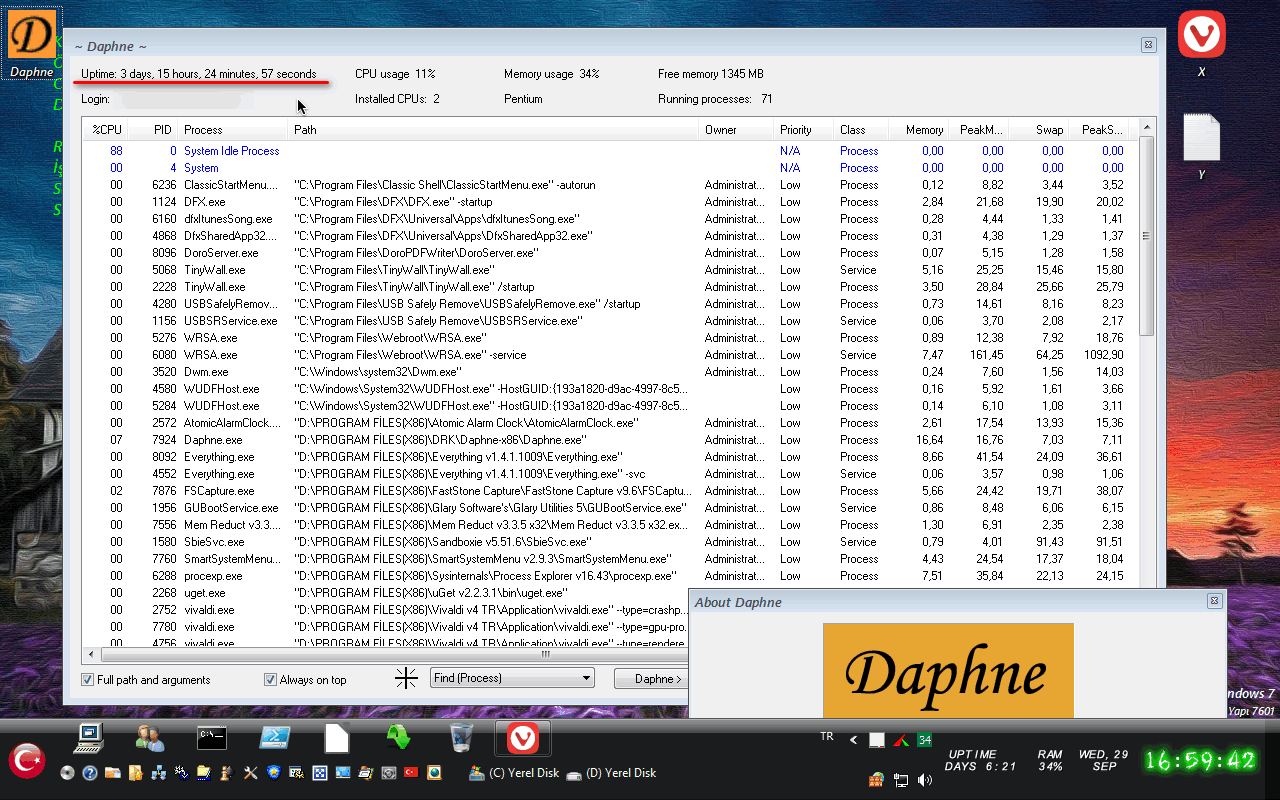The image size is (1280, 800).
Task: Launch PowerShell from the taskbar
Action: pos(275,738)
